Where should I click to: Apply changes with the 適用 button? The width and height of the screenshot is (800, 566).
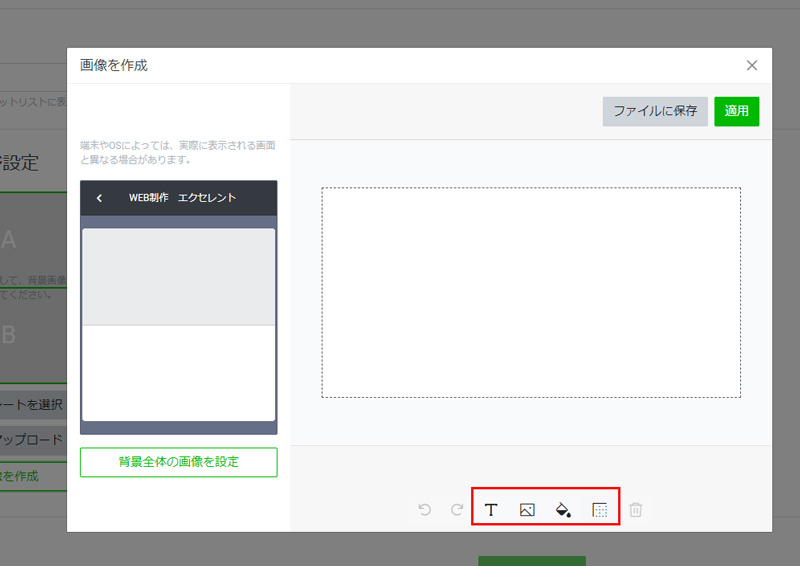point(737,111)
